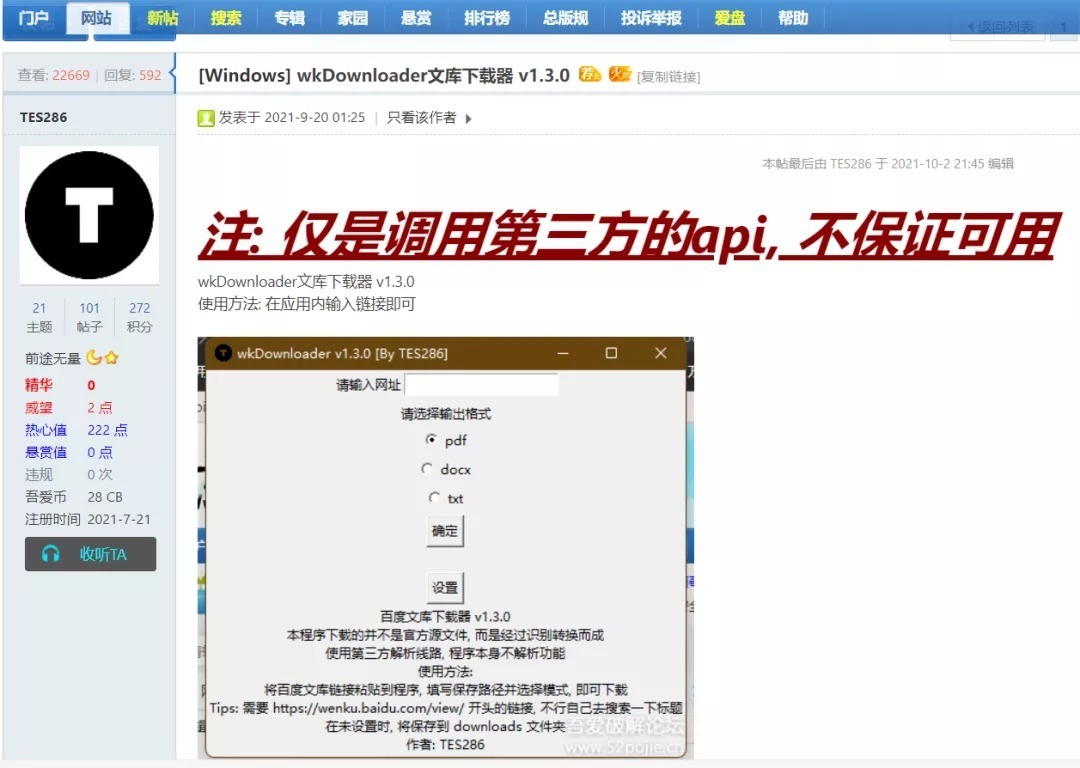1080x768 pixels.
Task: Open the TES286 avatar image
Action: coord(90,215)
